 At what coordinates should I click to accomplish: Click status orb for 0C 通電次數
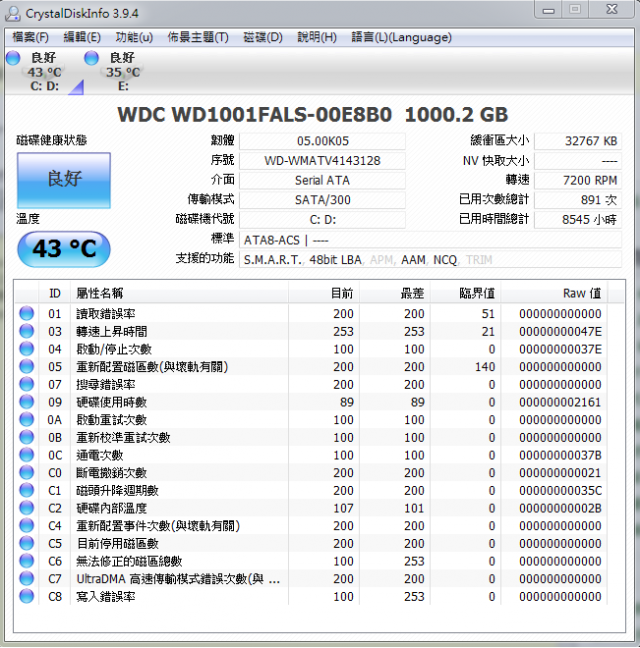pyautogui.click(x=26, y=455)
